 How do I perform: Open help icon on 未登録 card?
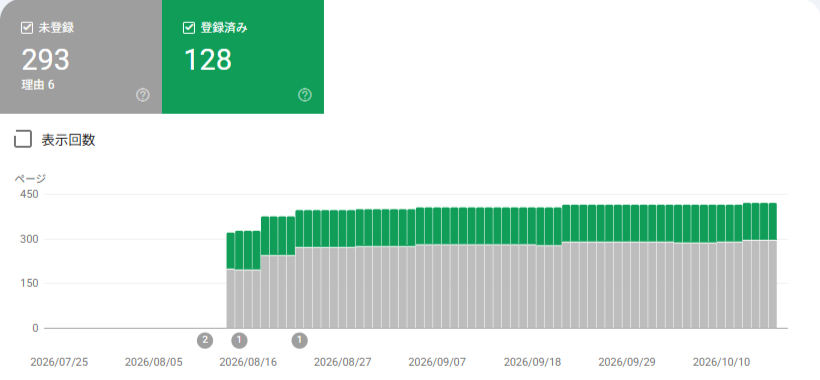point(143,95)
